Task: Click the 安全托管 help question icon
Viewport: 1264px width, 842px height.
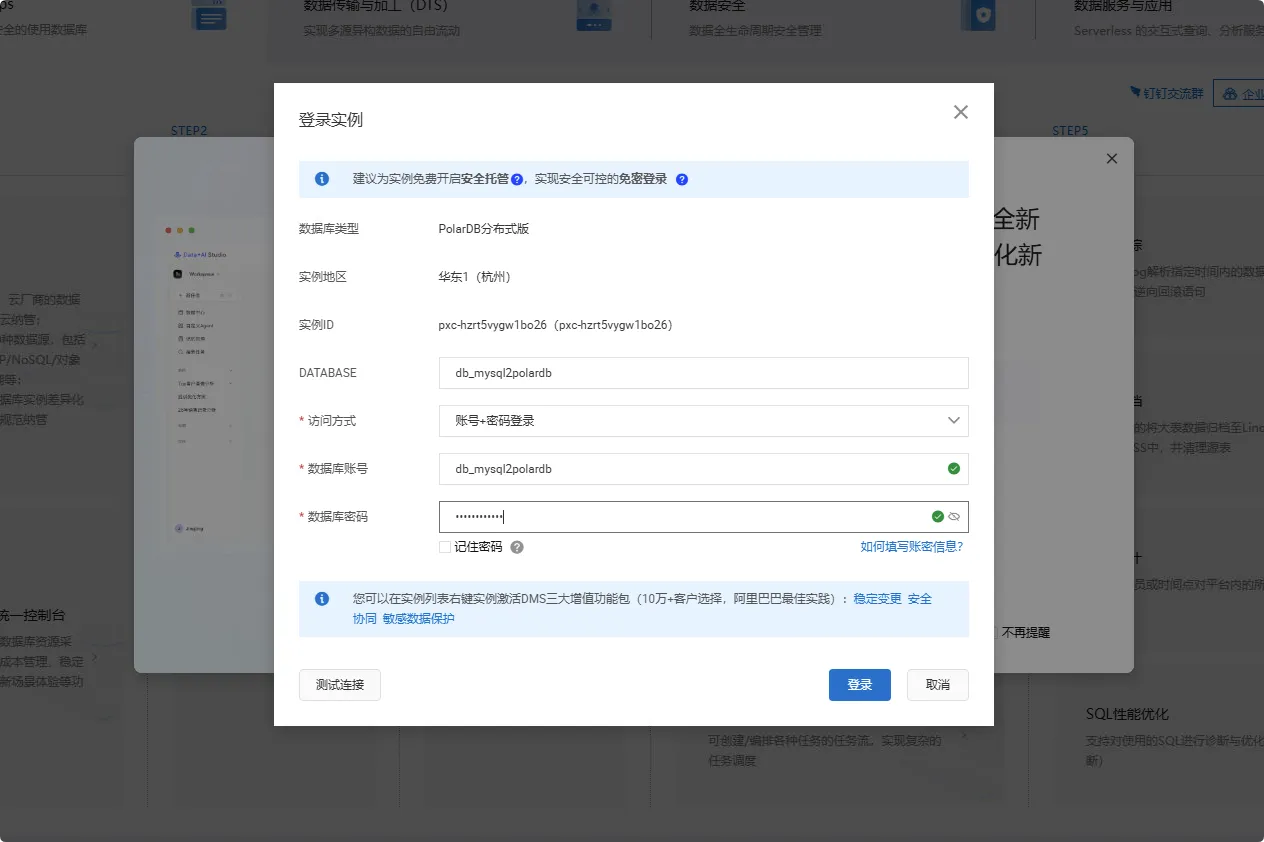Action: [x=515, y=179]
